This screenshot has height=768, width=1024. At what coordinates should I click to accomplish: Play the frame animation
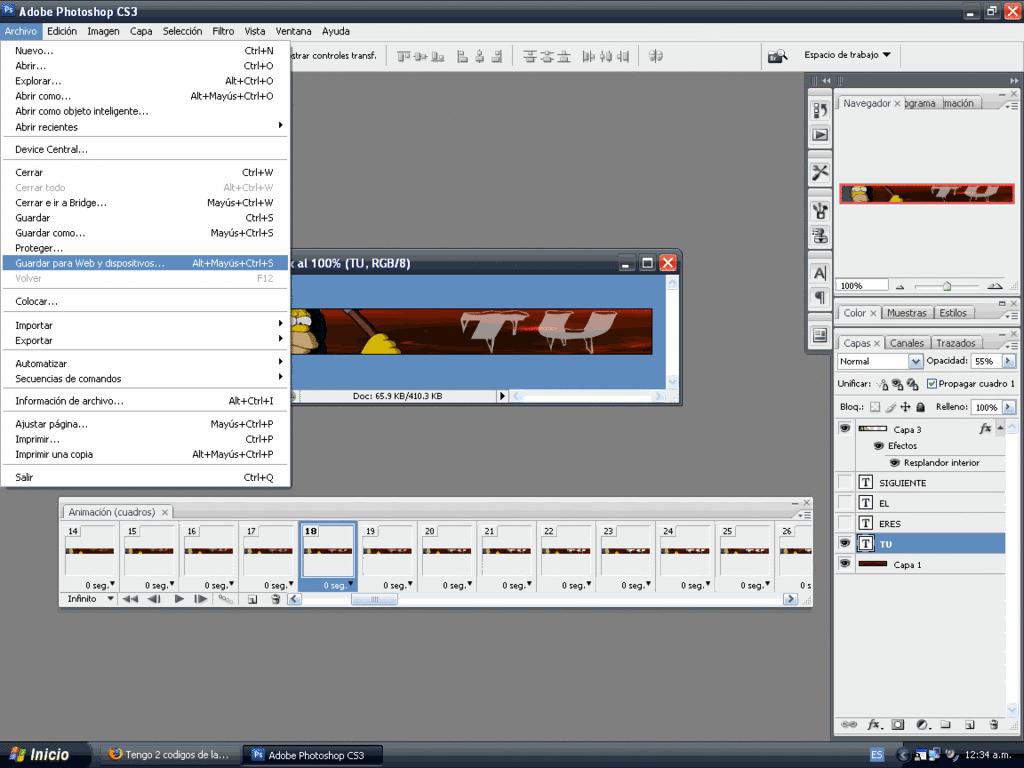pyautogui.click(x=179, y=599)
